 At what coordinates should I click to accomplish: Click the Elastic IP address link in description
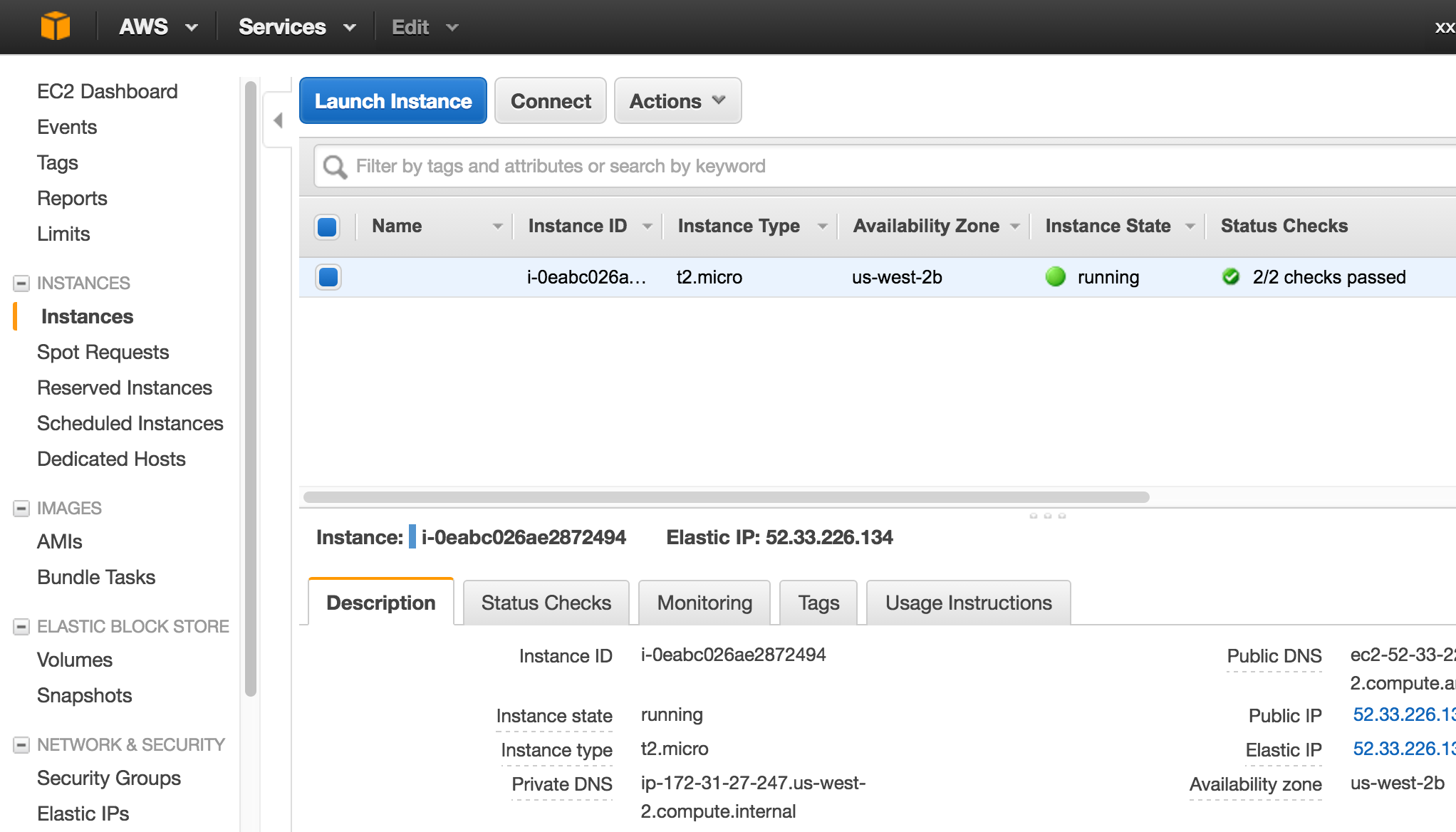coord(1403,749)
